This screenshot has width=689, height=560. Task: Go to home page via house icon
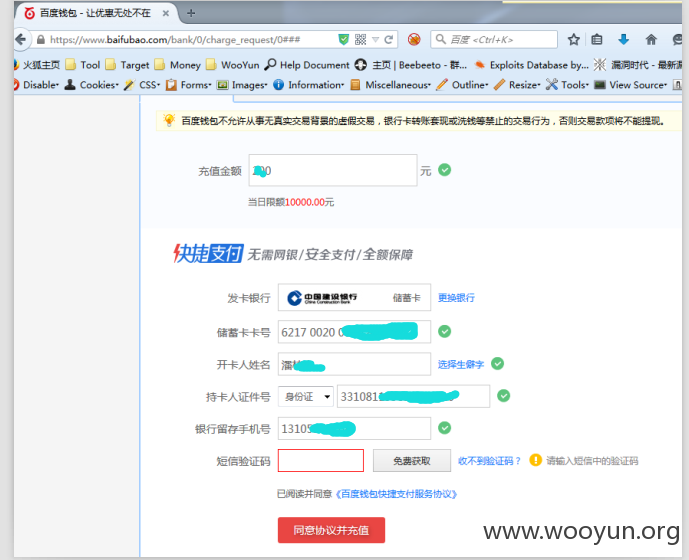coord(651,40)
